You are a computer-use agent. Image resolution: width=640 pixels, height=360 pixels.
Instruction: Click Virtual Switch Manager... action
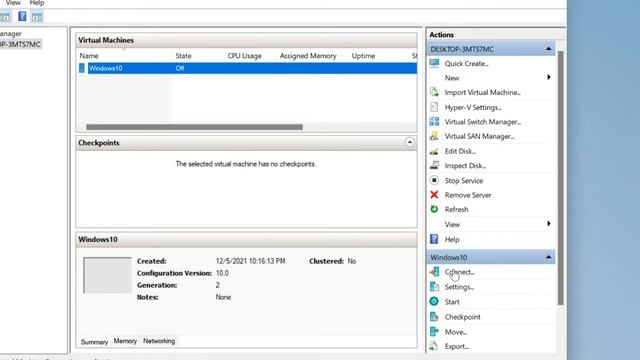(482, 122)
